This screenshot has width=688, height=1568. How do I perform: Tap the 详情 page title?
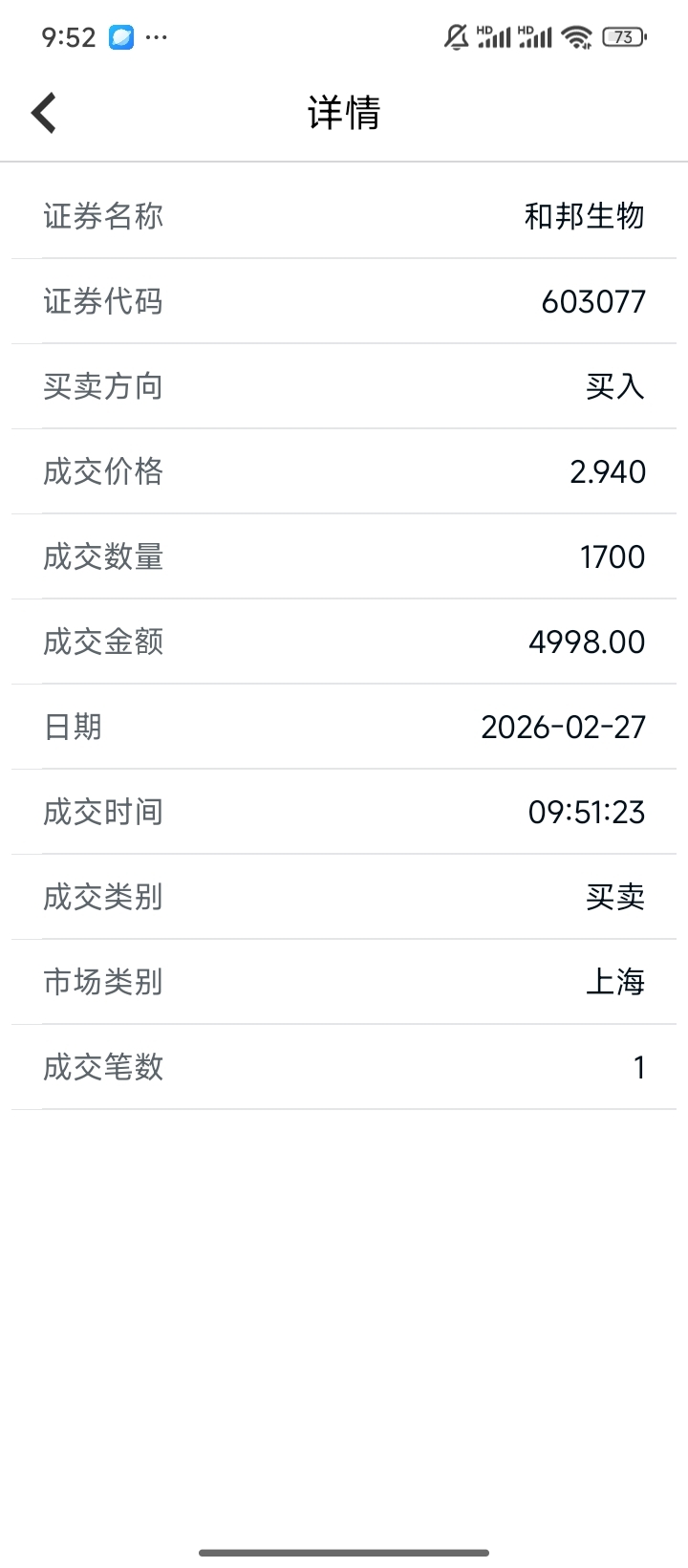pos(344,113)
